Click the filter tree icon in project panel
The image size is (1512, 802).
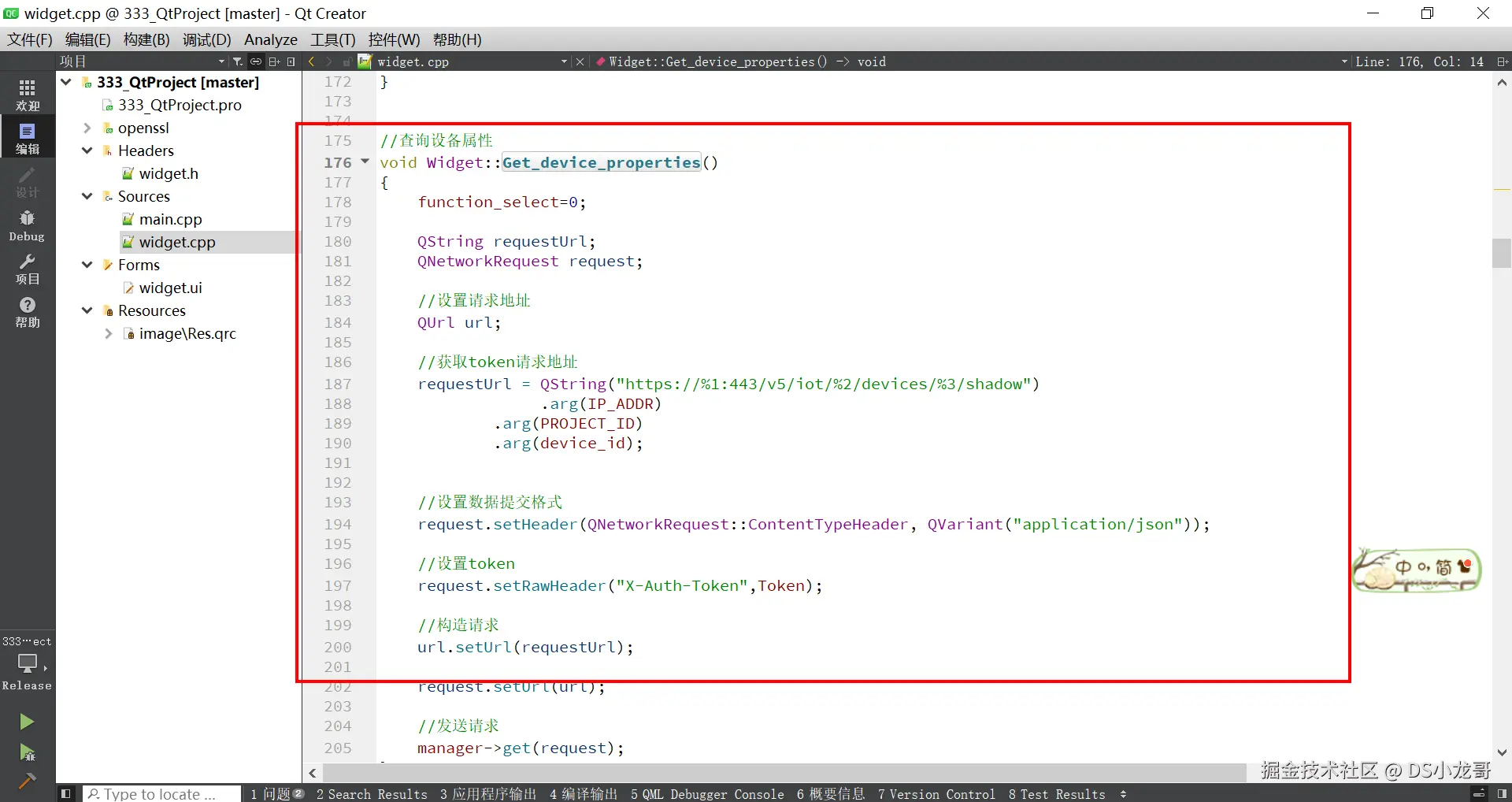click(237, 61)
